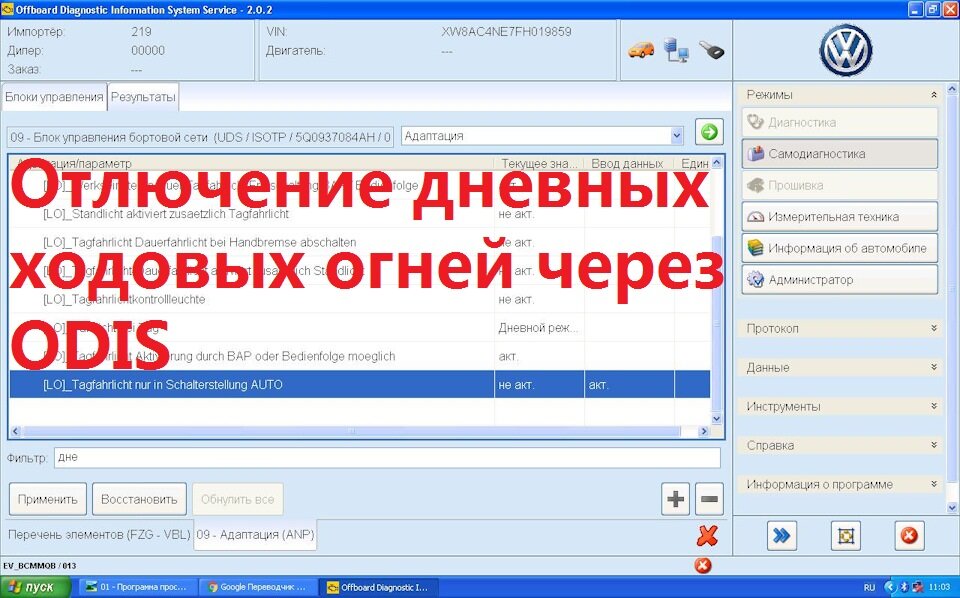Click the акт. input value in selected row

(629, 384)
